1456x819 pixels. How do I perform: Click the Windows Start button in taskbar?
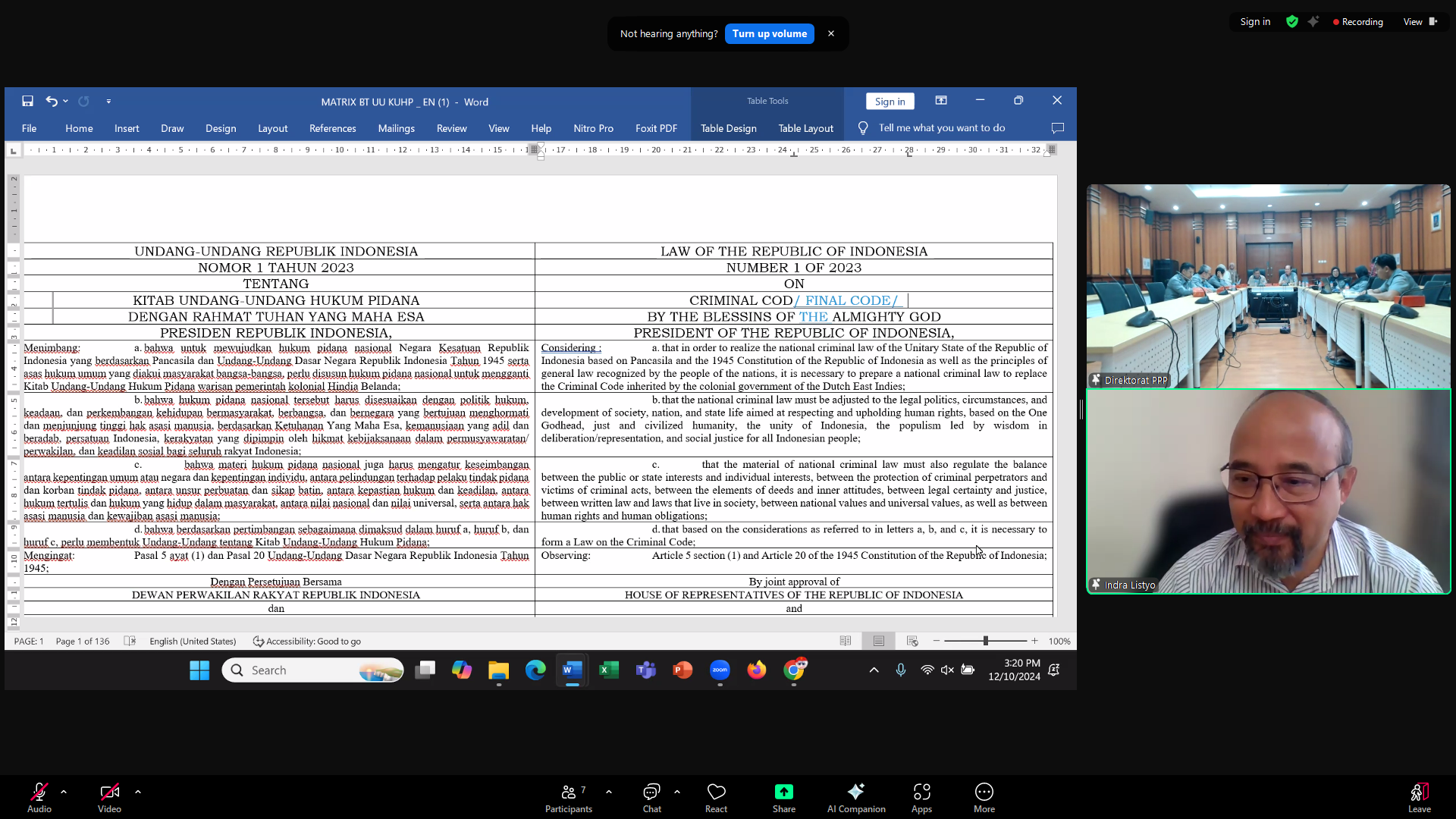pyautogui.click(x=199, y=670)
